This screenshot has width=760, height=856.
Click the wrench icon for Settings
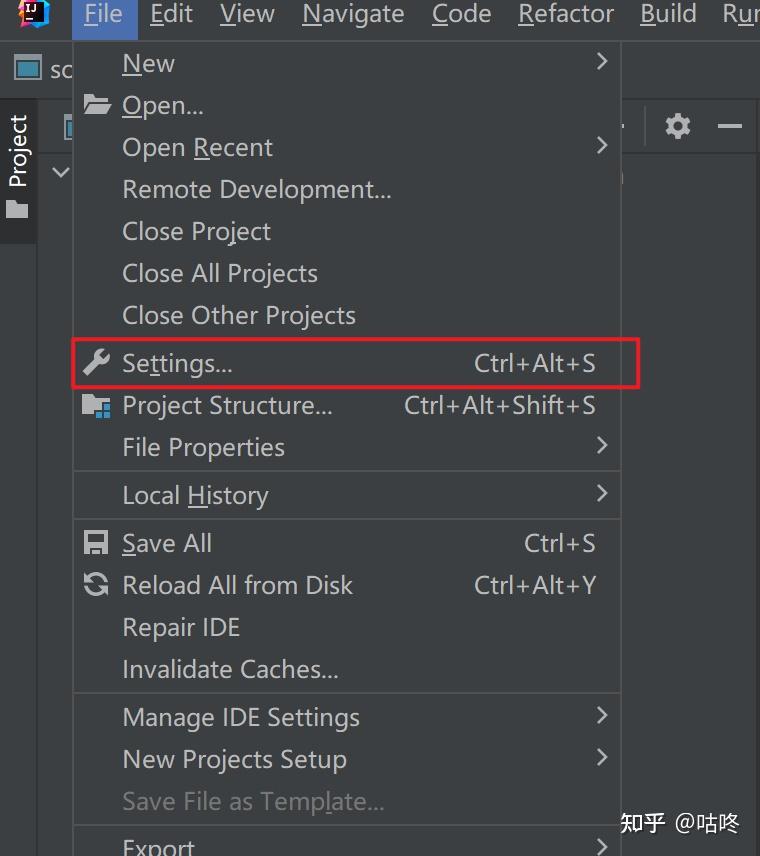tap(96, 363)
